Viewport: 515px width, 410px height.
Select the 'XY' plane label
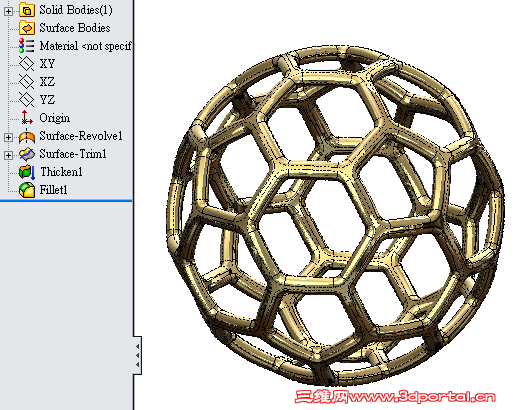click(47, 64)
